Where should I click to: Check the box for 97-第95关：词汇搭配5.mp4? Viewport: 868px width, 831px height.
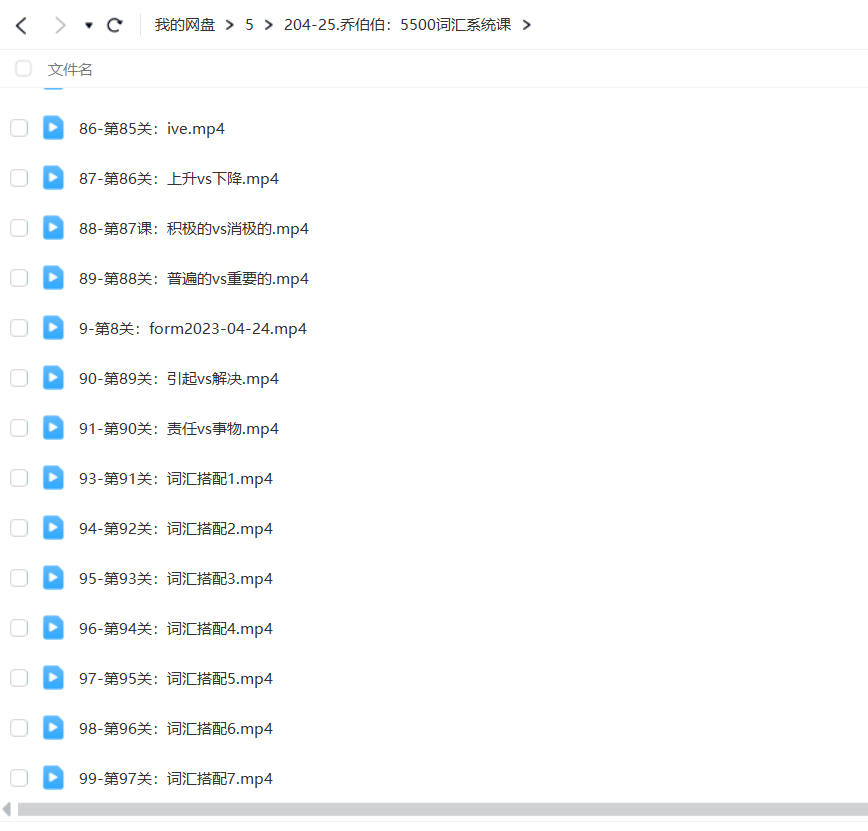(x=19, y=678)
